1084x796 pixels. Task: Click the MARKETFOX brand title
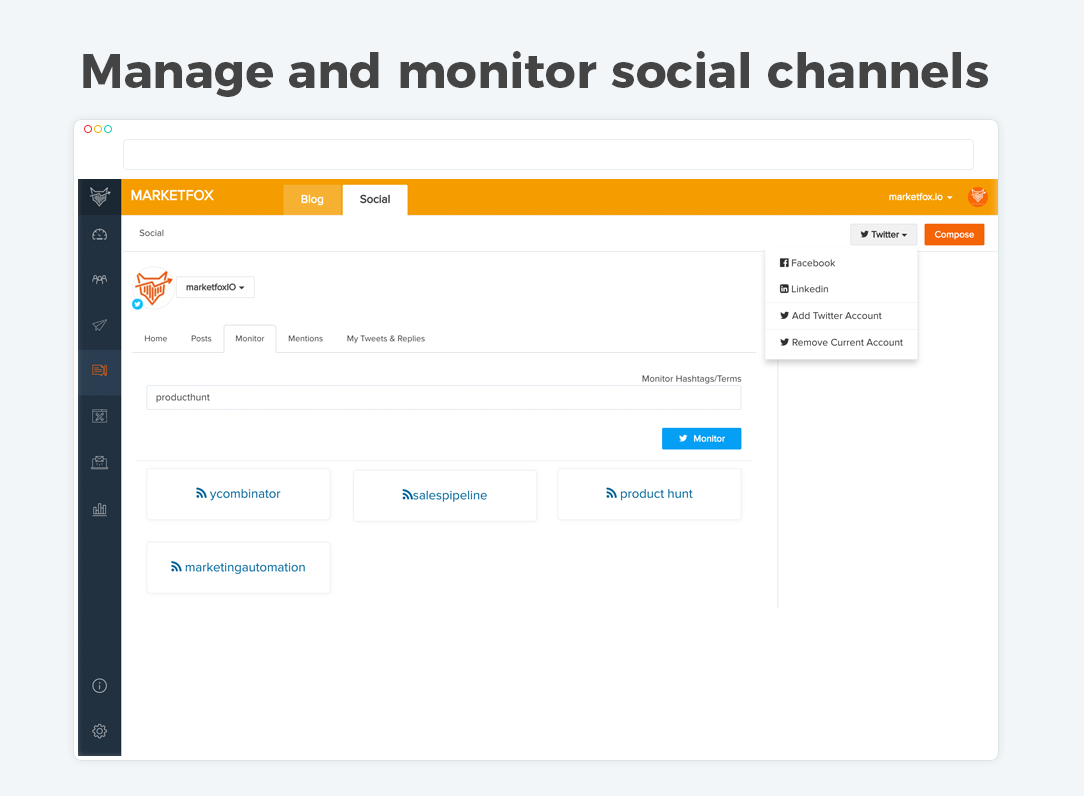172,196
